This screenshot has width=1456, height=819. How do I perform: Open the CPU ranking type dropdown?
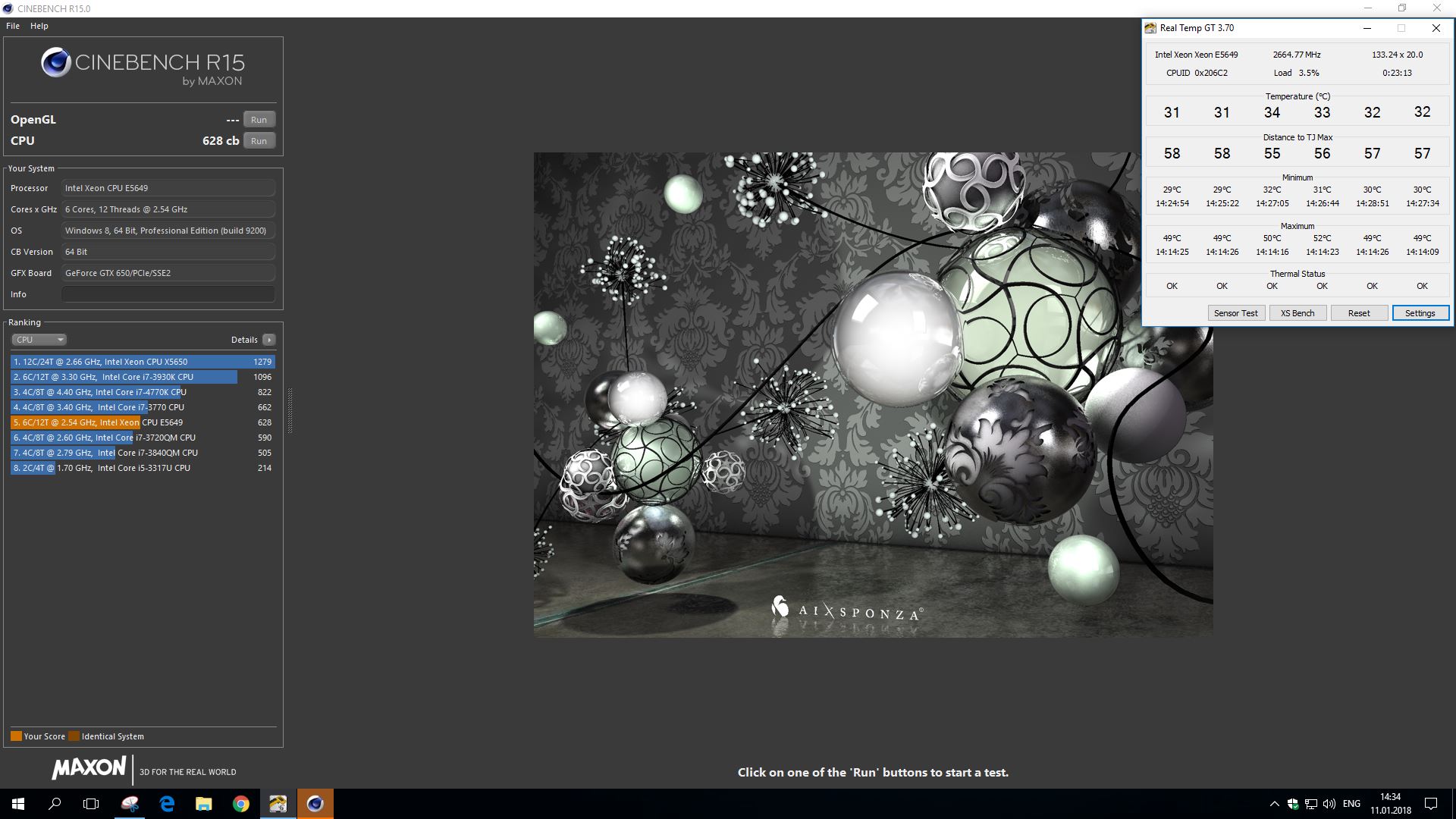pos(39,340)
